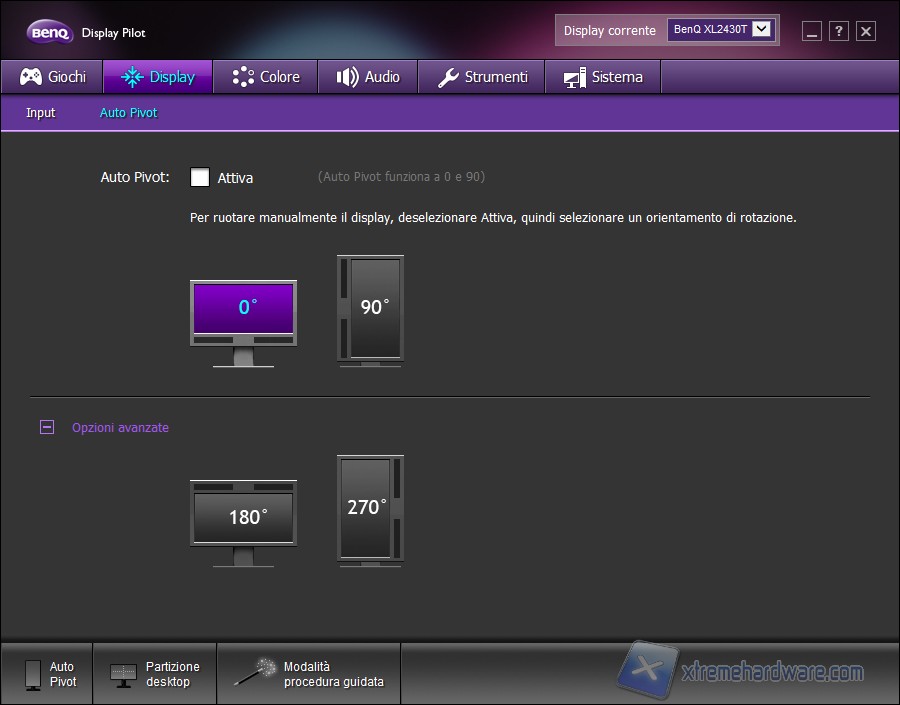Select the Auto Pivot tab
Viewport: 900px width, 705px height.
coord(128,113)
